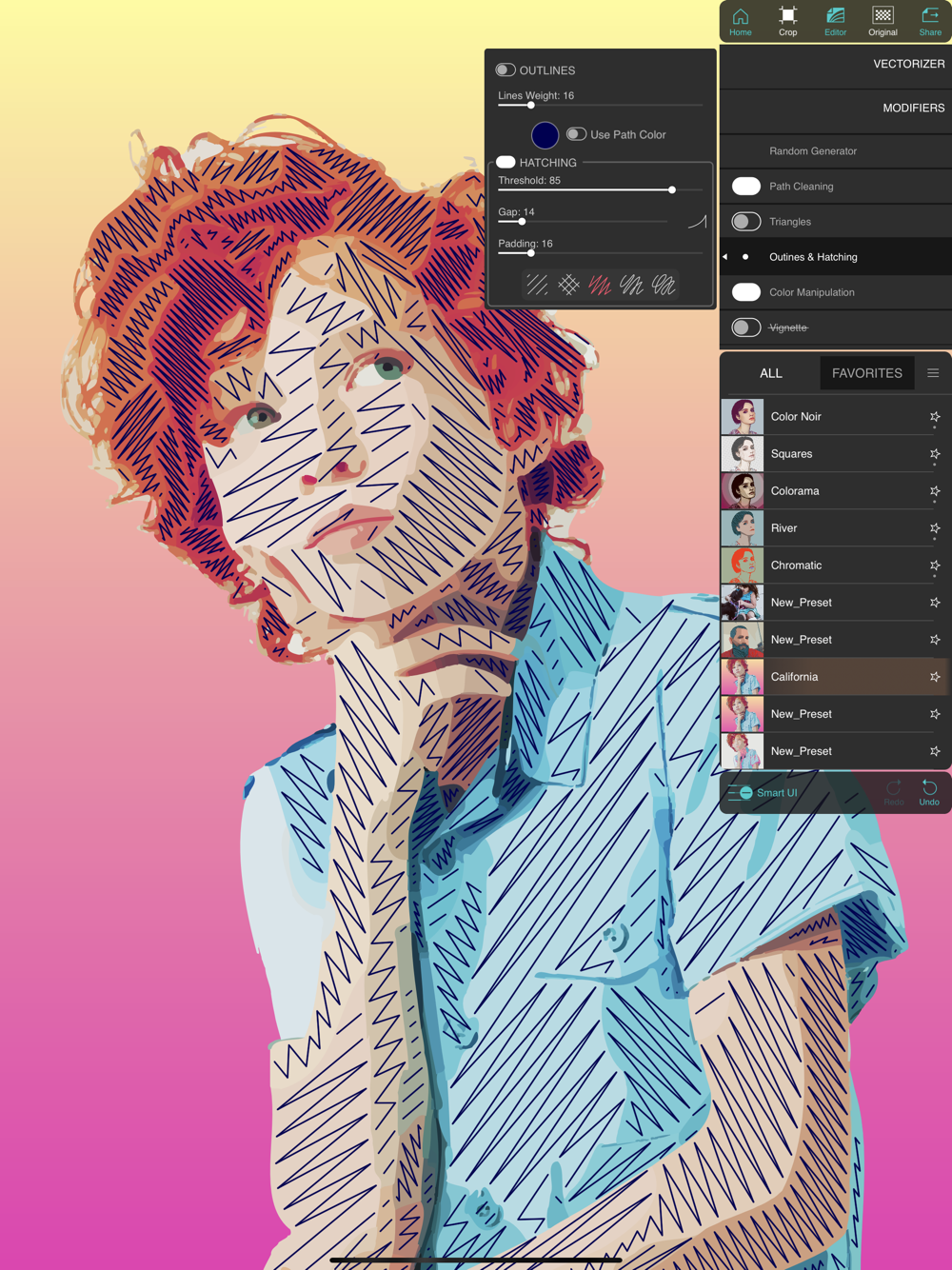Select the Editor icon
Viewport: 952px width, 1270px height.
(835, 21)
